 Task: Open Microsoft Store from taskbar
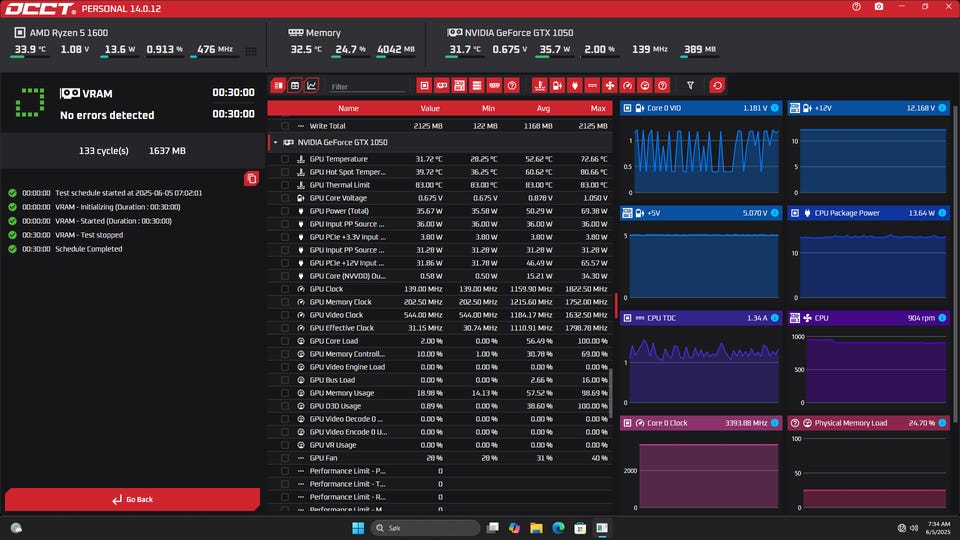(x=580, y=528)
